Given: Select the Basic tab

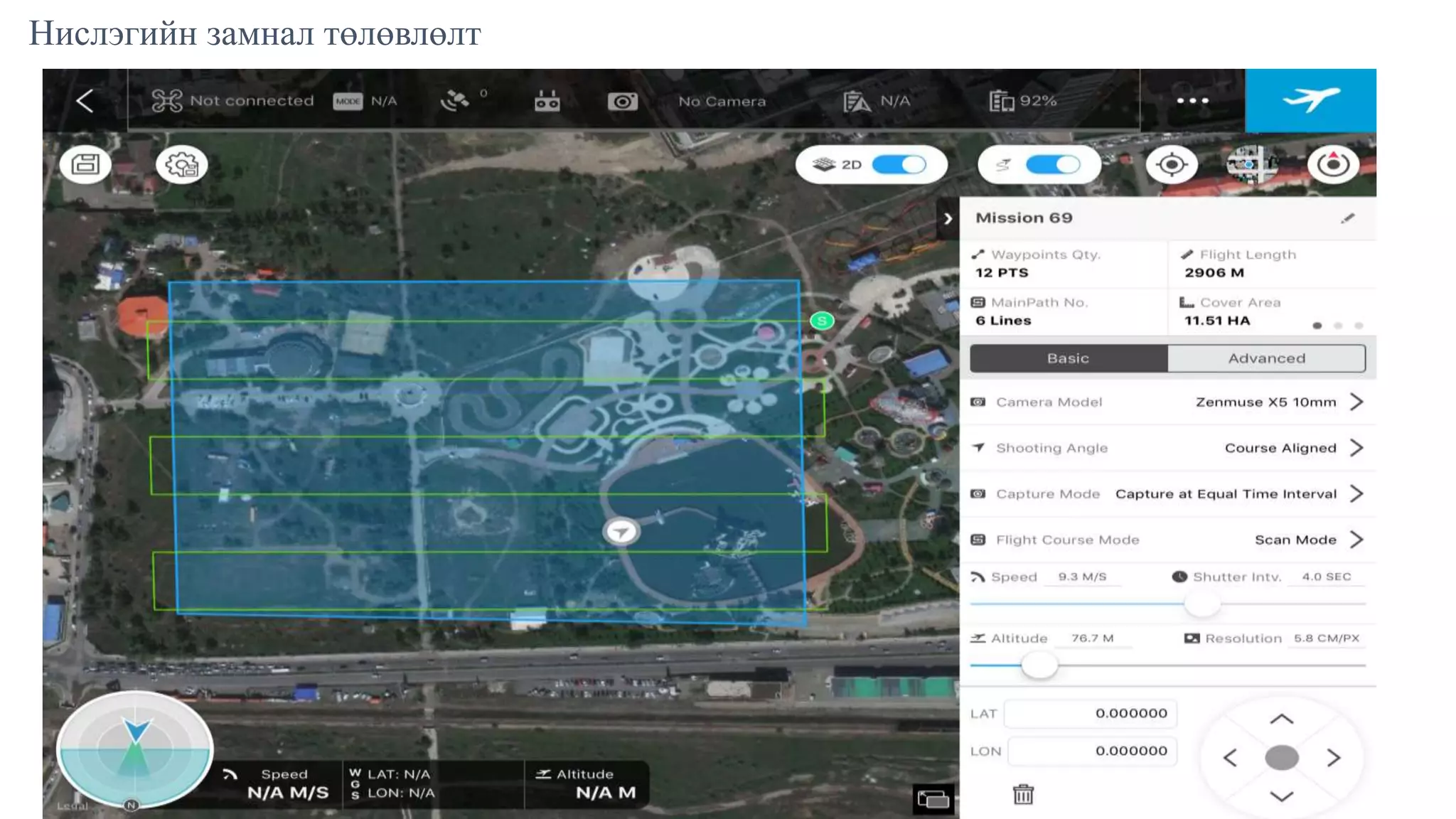Looking at the screenshot, I should [1068, 358].
